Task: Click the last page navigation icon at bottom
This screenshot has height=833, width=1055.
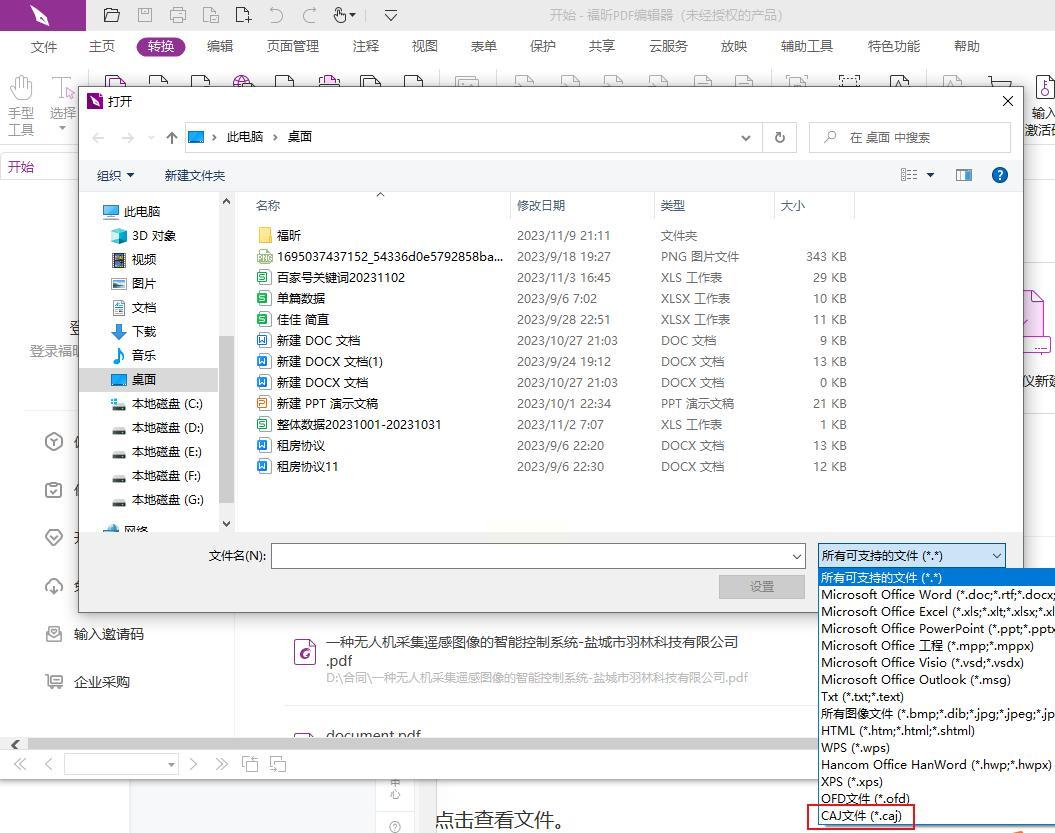Action: tap(221, 764)
